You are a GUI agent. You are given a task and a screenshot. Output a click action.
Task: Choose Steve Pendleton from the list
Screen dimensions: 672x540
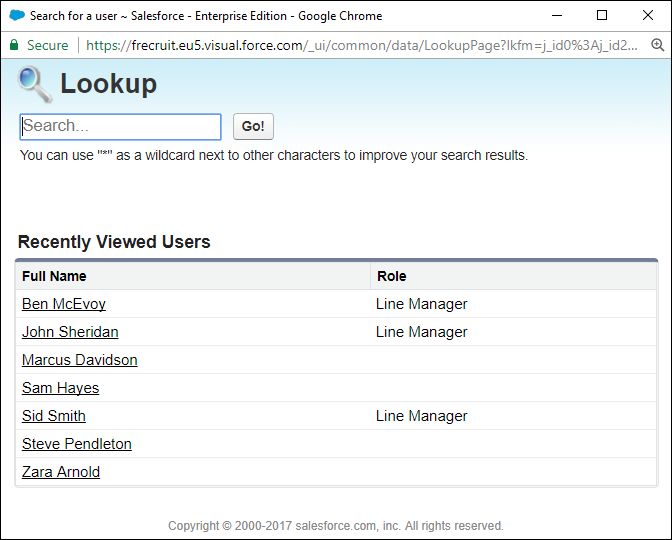(x=76, y=444)
